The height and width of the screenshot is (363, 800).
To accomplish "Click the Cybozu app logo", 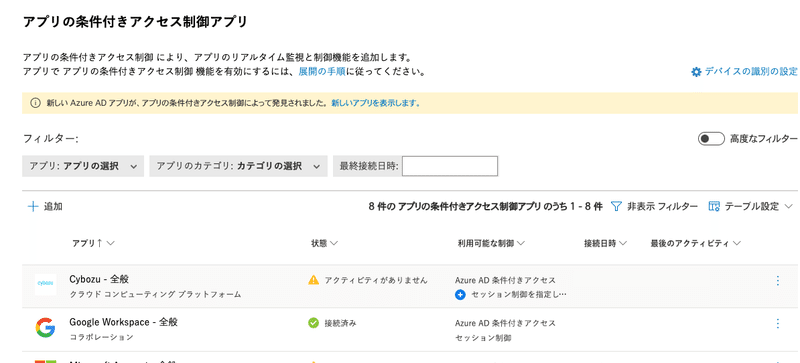I will 45,285.
